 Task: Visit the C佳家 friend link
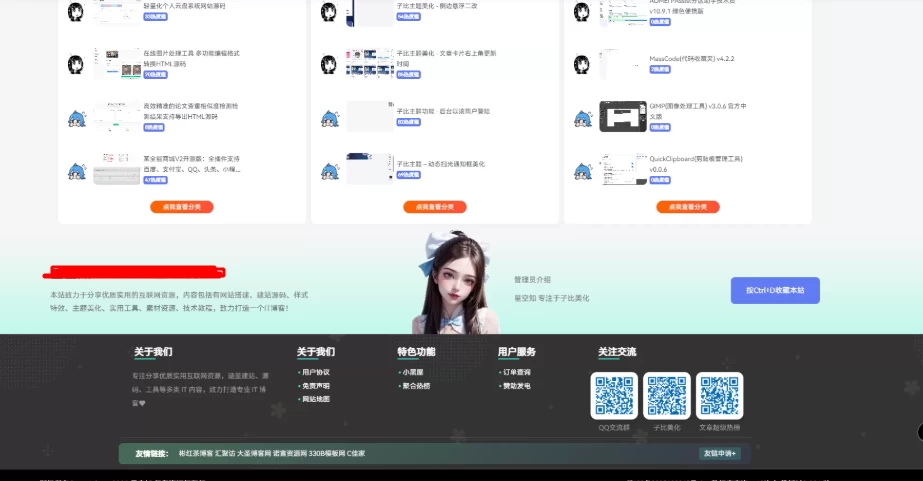pyautogui.click(x=356, y=453)
